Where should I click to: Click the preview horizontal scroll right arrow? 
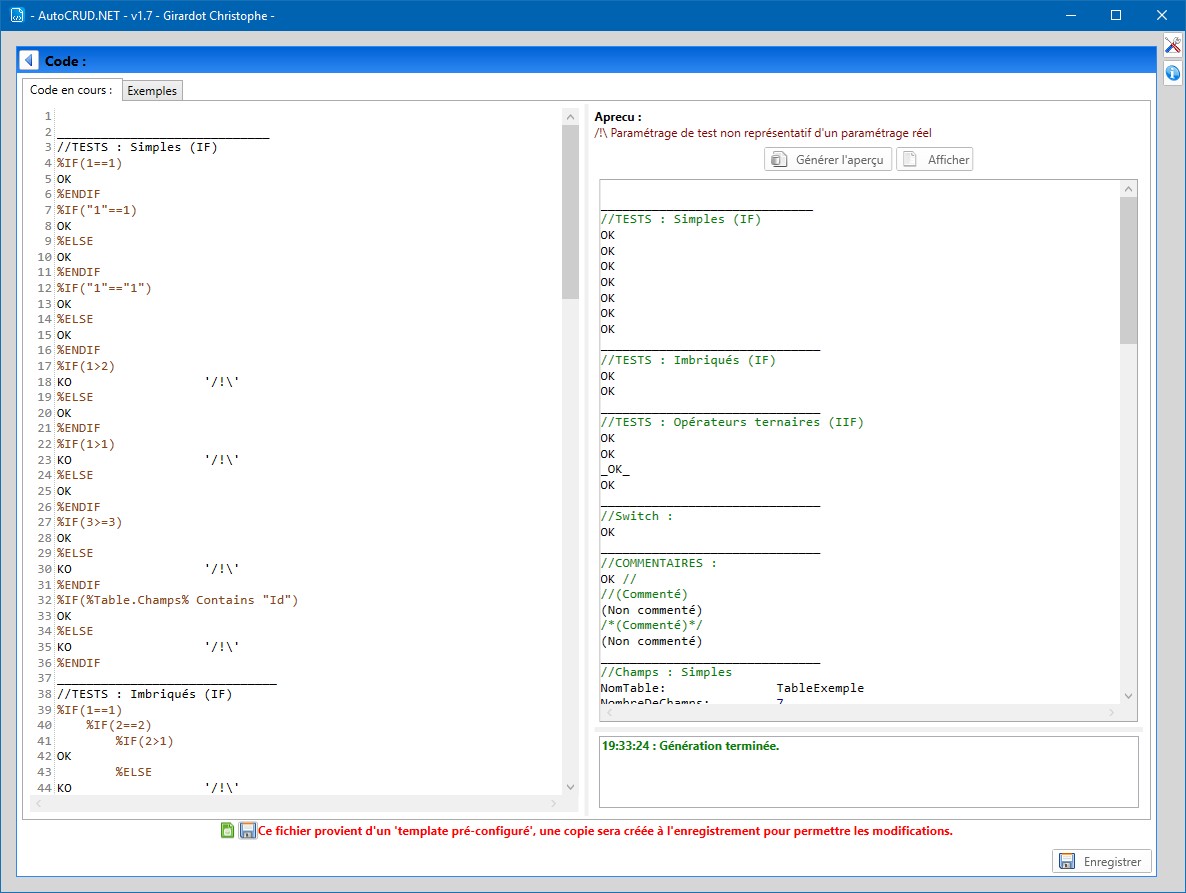[1111, 712]
